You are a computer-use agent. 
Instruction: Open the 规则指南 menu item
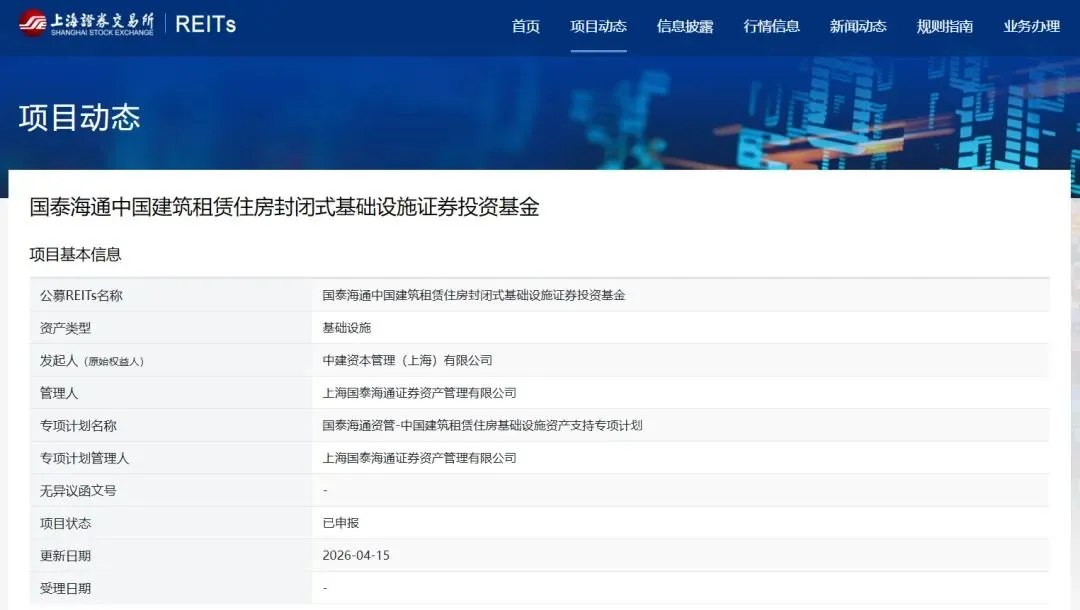click(x=945, y=26)
